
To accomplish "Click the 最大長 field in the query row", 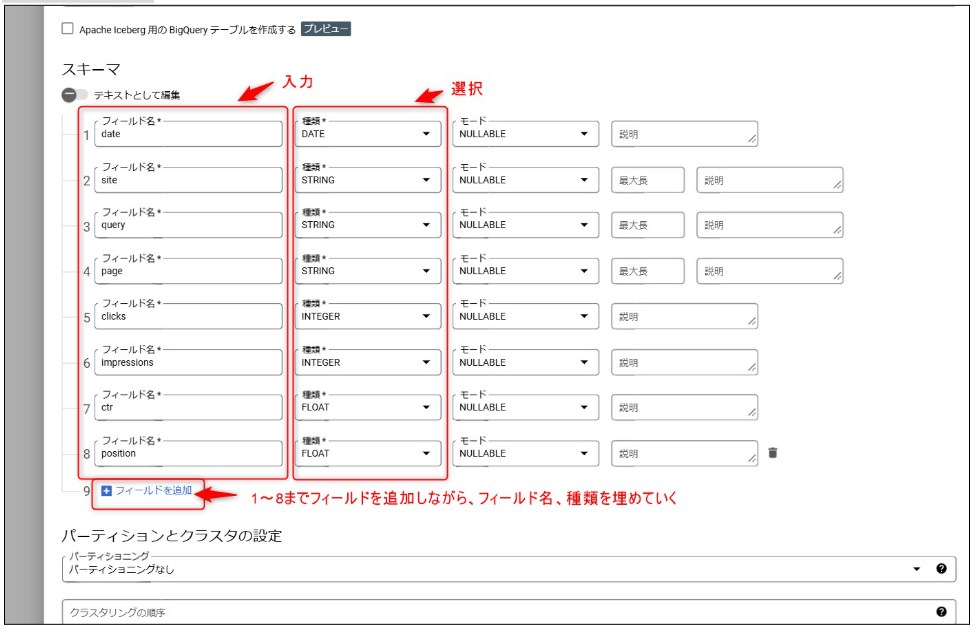I will (x=647, y=225).
